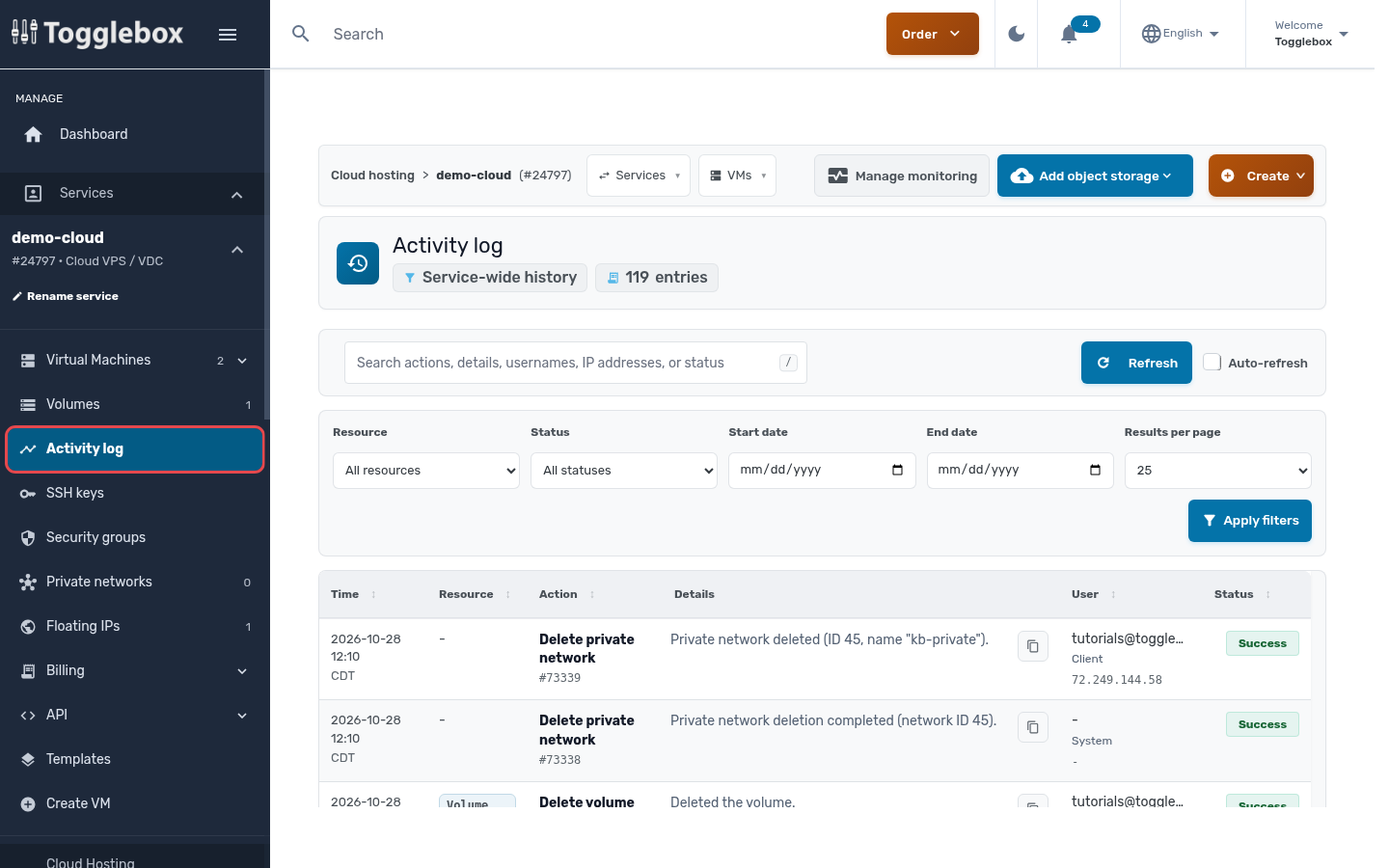
Task: Click the Start date input field
Action: coord(822,471)
